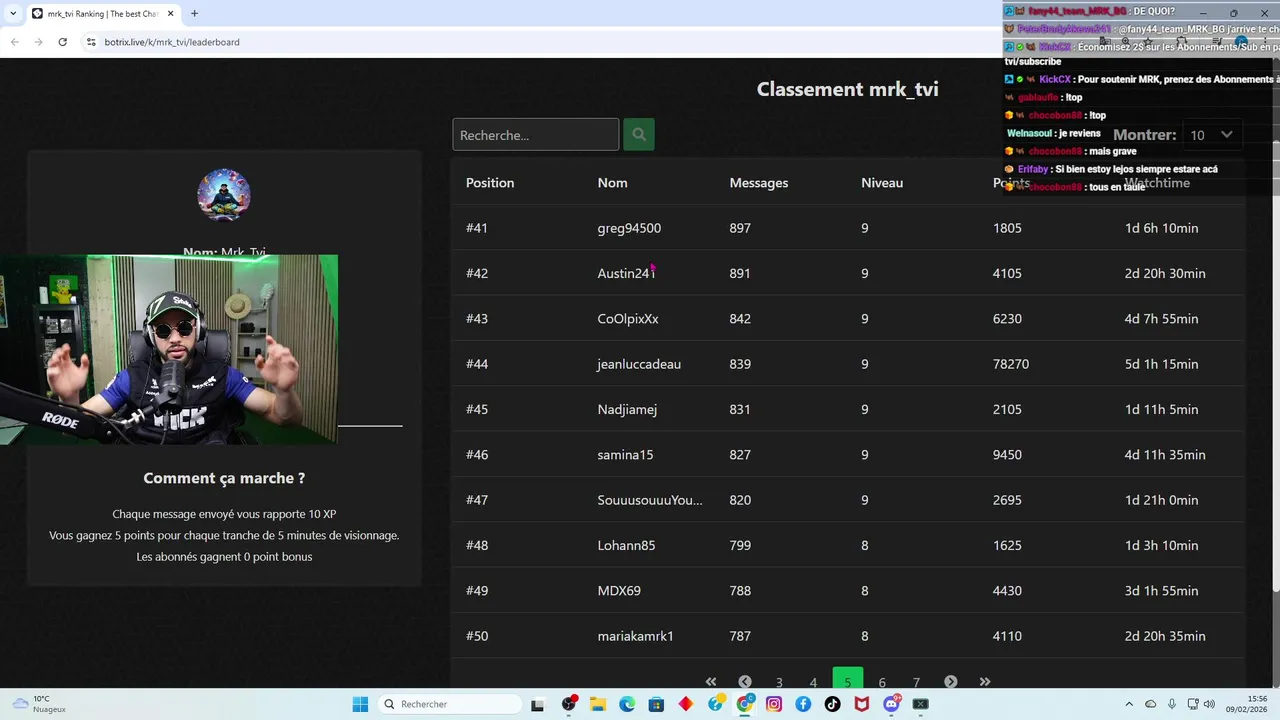This screenshot has height=720, width=1280.
Task: Open TikTok from the taskbar
Action: [x=832, y=704]
